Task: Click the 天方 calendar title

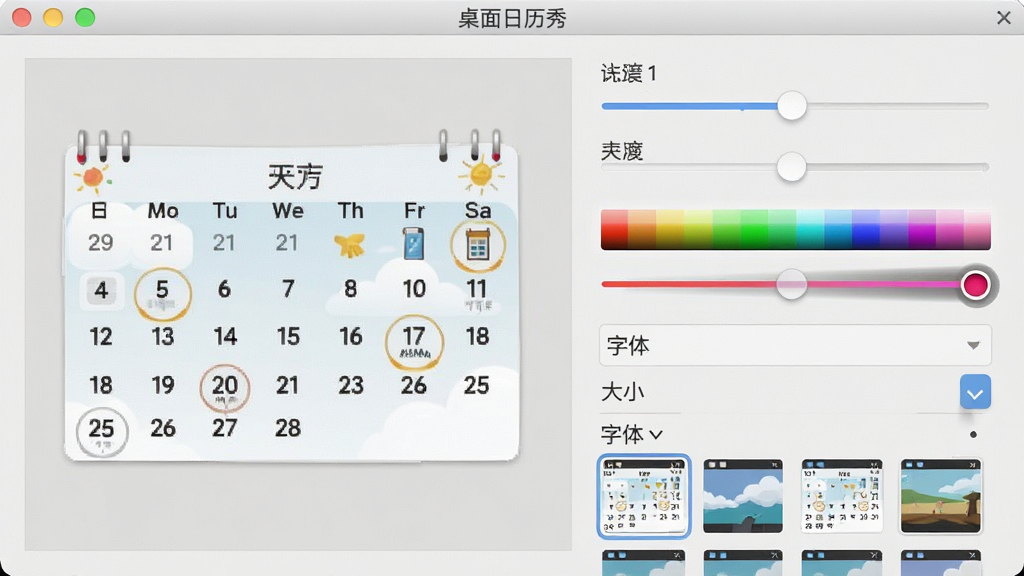Action: [x=295, y=176]
